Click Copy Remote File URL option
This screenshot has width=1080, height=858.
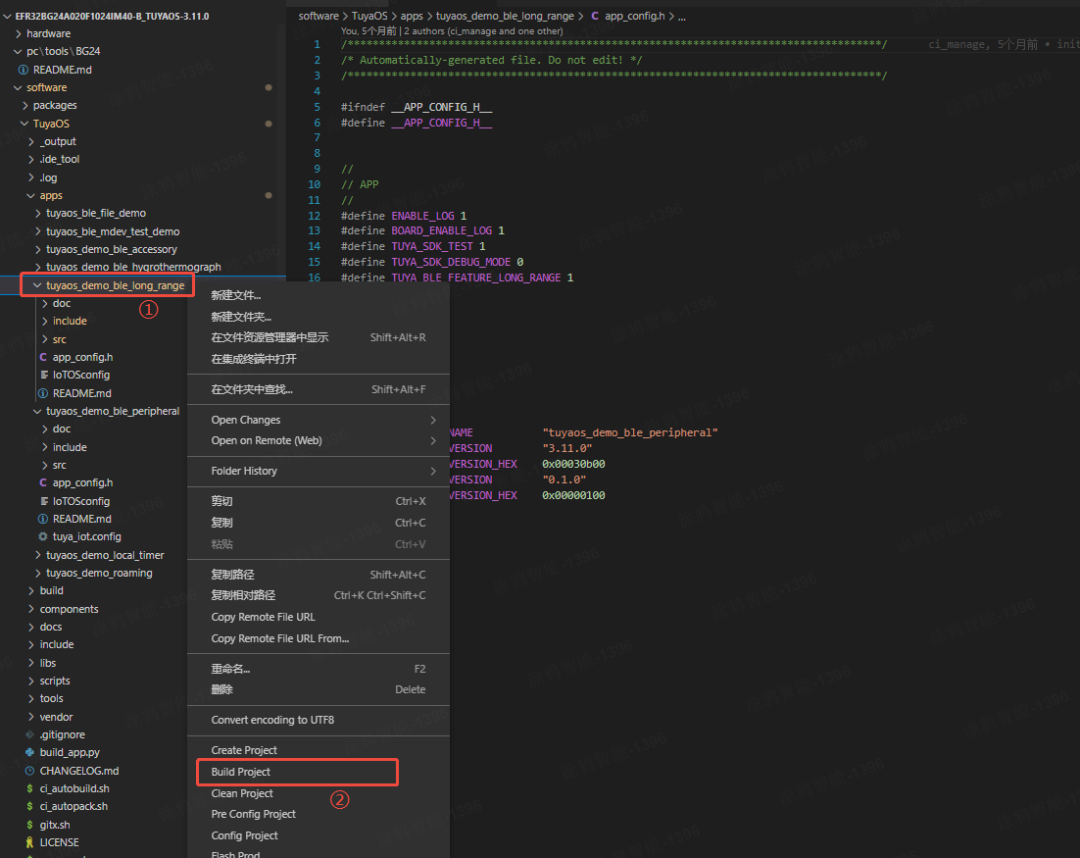click(x=262, y=617)
